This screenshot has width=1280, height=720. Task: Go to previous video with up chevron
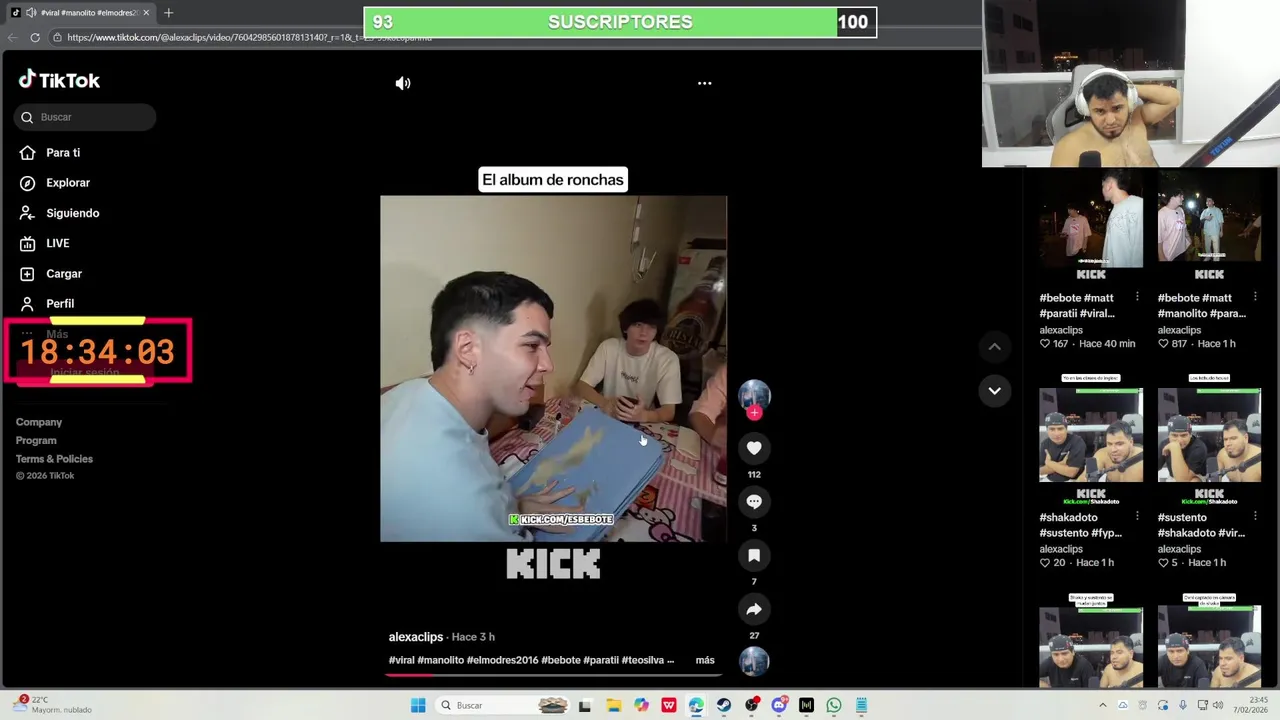tap(994, 347)
